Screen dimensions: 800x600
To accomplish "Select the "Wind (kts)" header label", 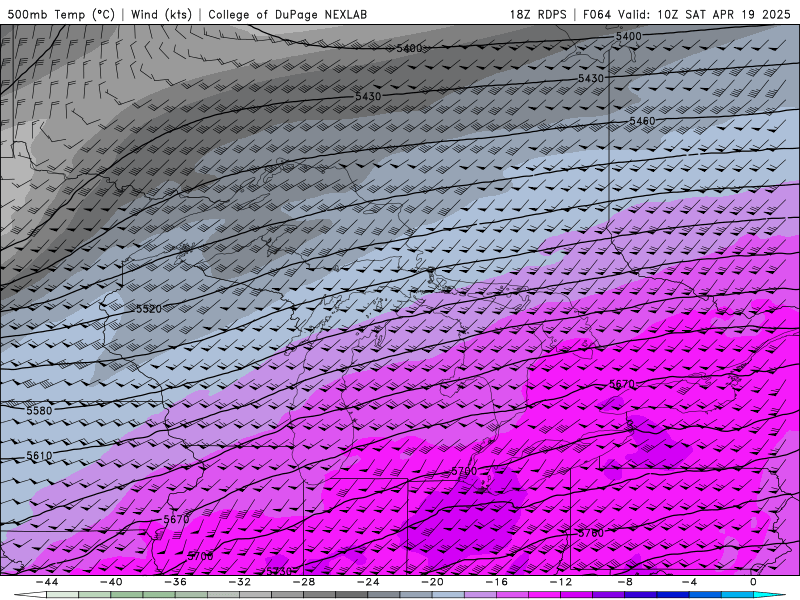I will tap(161, 14).
